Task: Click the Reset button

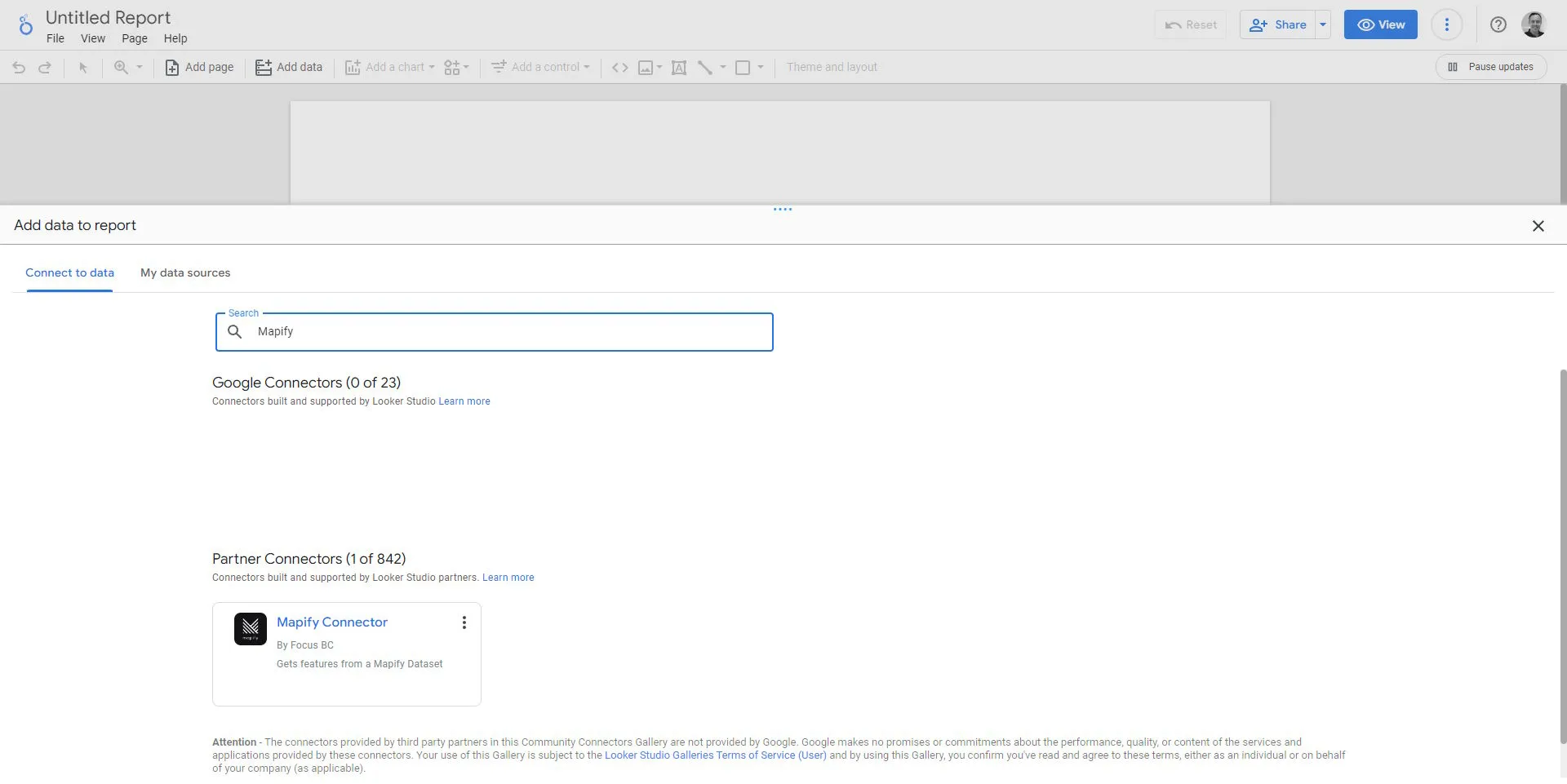Action: coord(1191,24)
